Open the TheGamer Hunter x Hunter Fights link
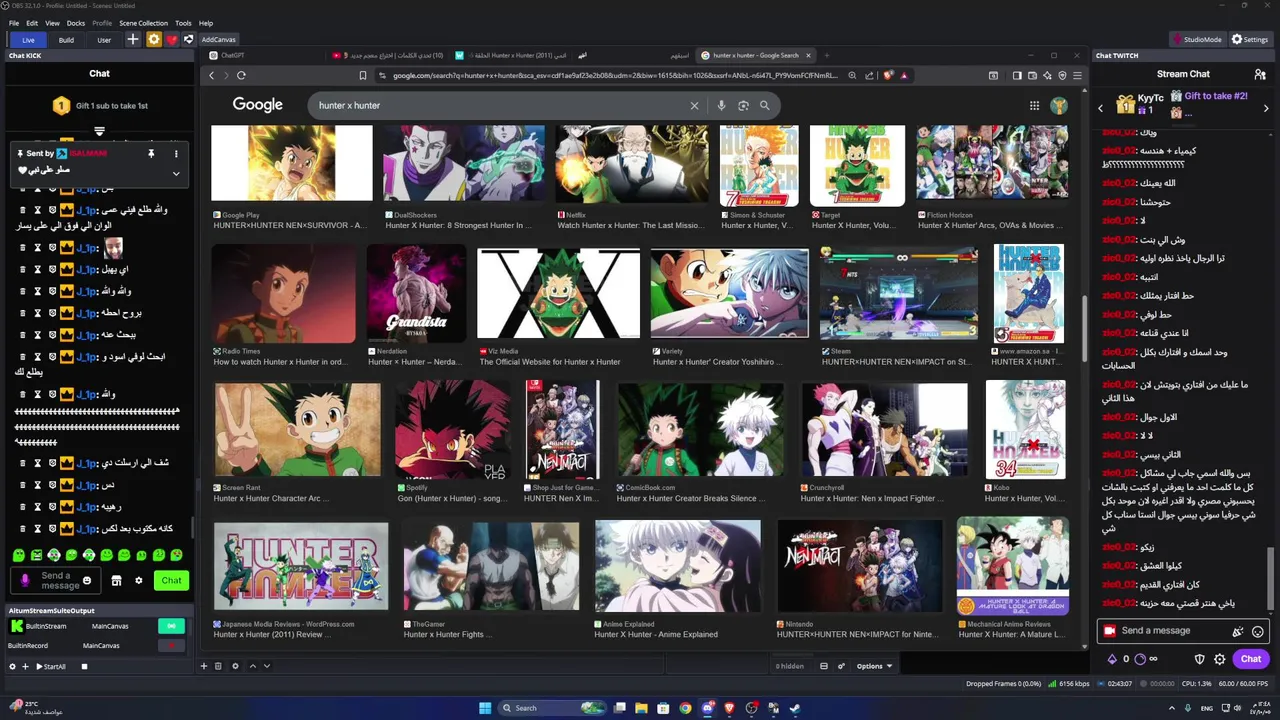This screenshot has width=1280, height=720. coord(448,634)
